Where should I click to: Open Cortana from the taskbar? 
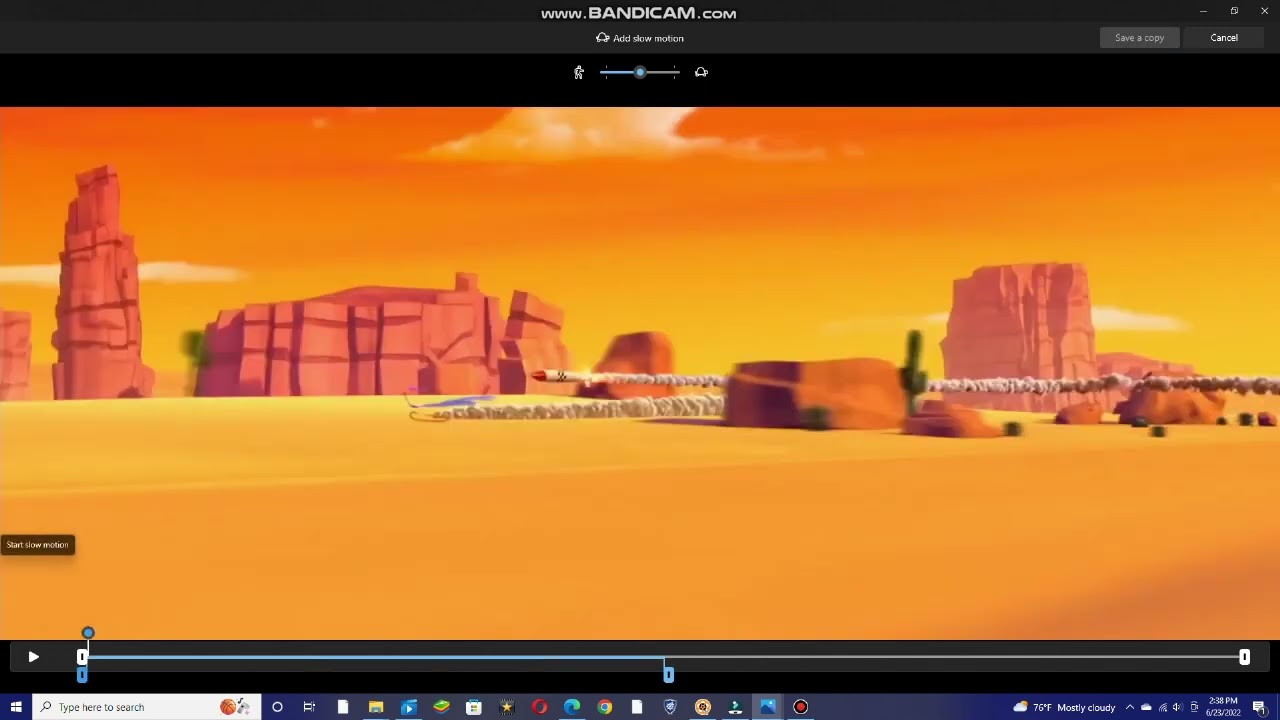click(277, 707)
